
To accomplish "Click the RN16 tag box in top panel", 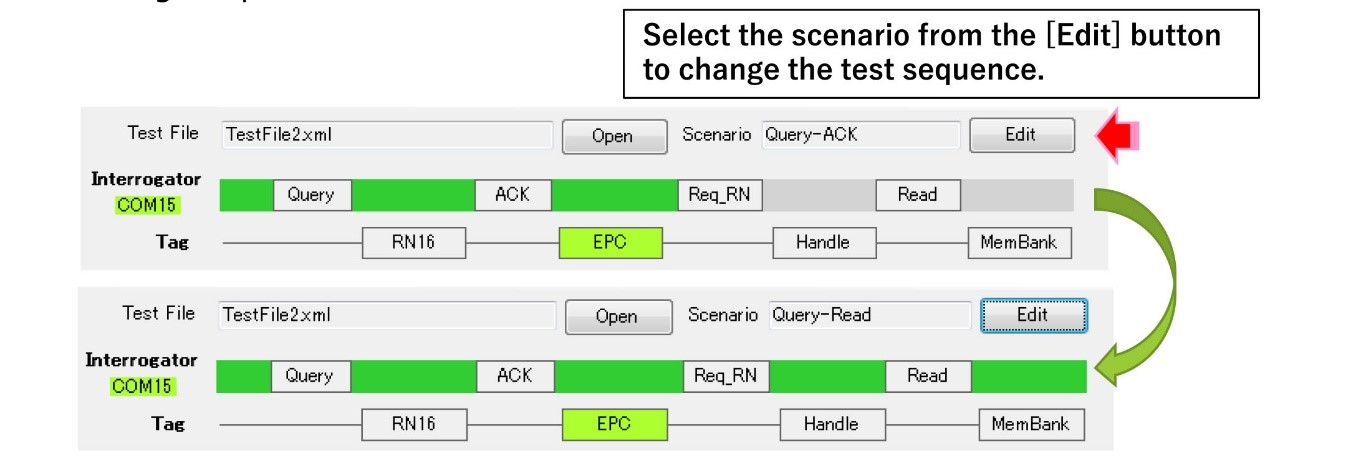I will click(413, 242).
